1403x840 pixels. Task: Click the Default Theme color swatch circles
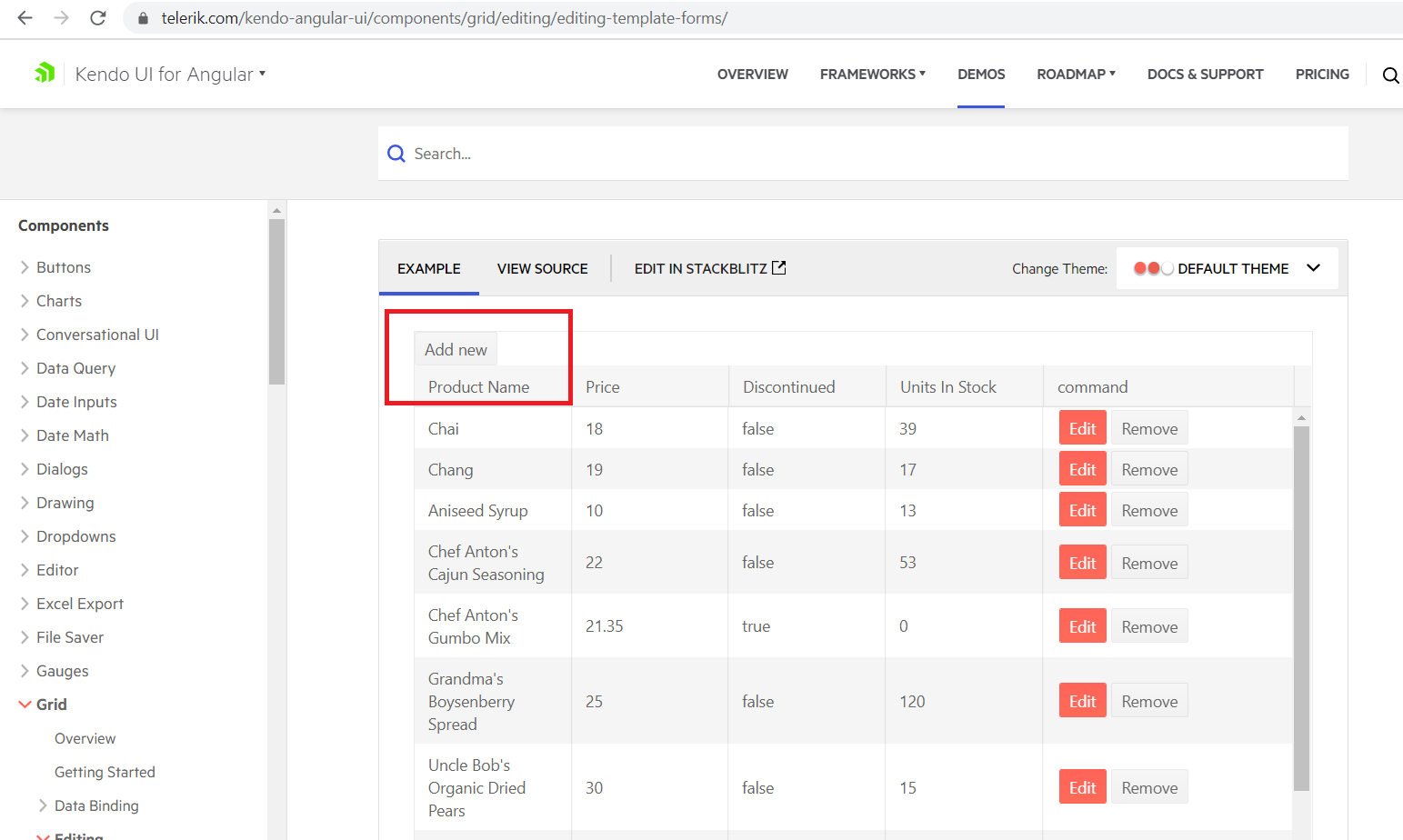coord(1152,268)
